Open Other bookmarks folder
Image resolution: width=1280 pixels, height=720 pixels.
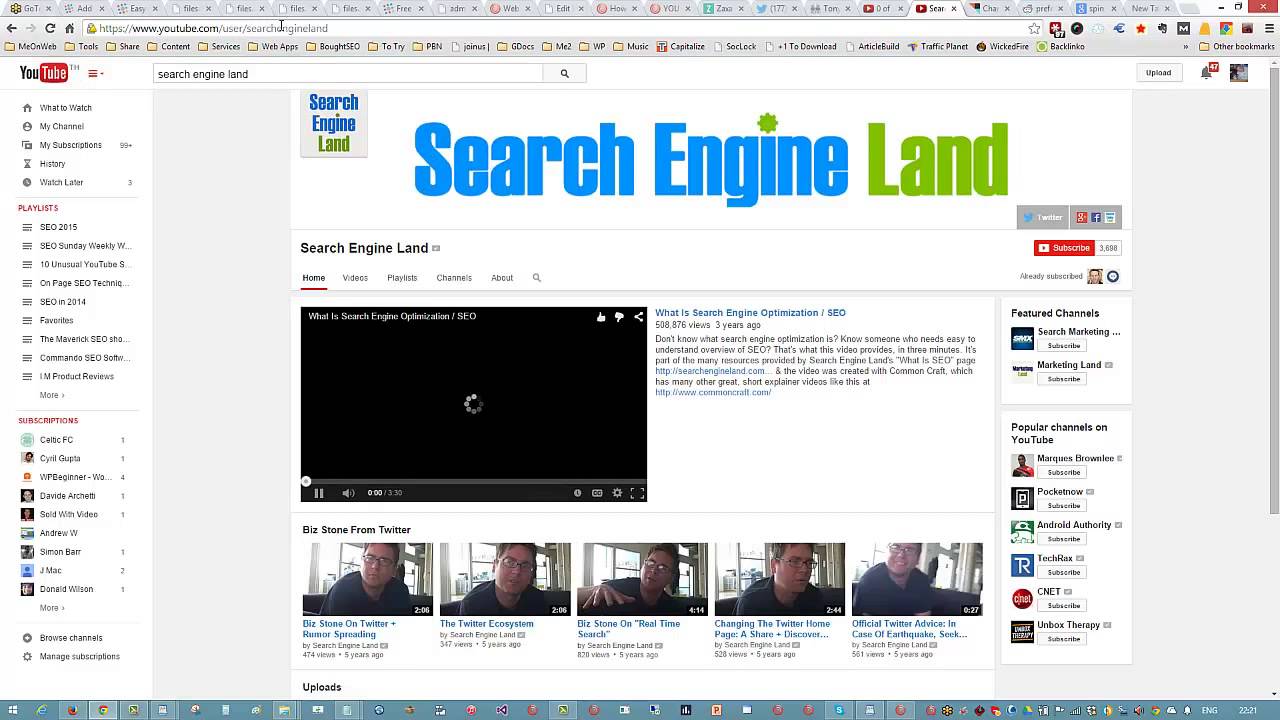click(1236, 46)
